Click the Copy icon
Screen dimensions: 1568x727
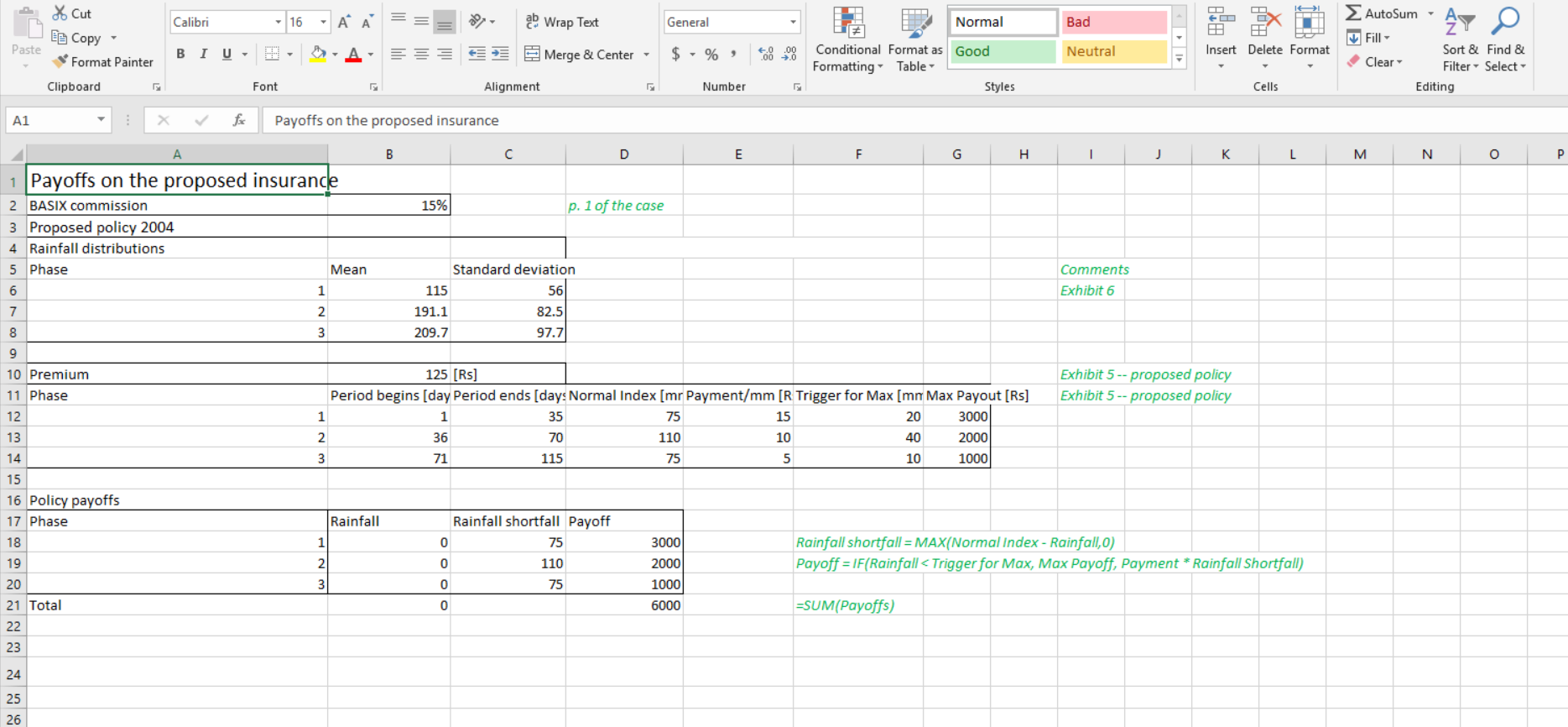tap(60, 38)
